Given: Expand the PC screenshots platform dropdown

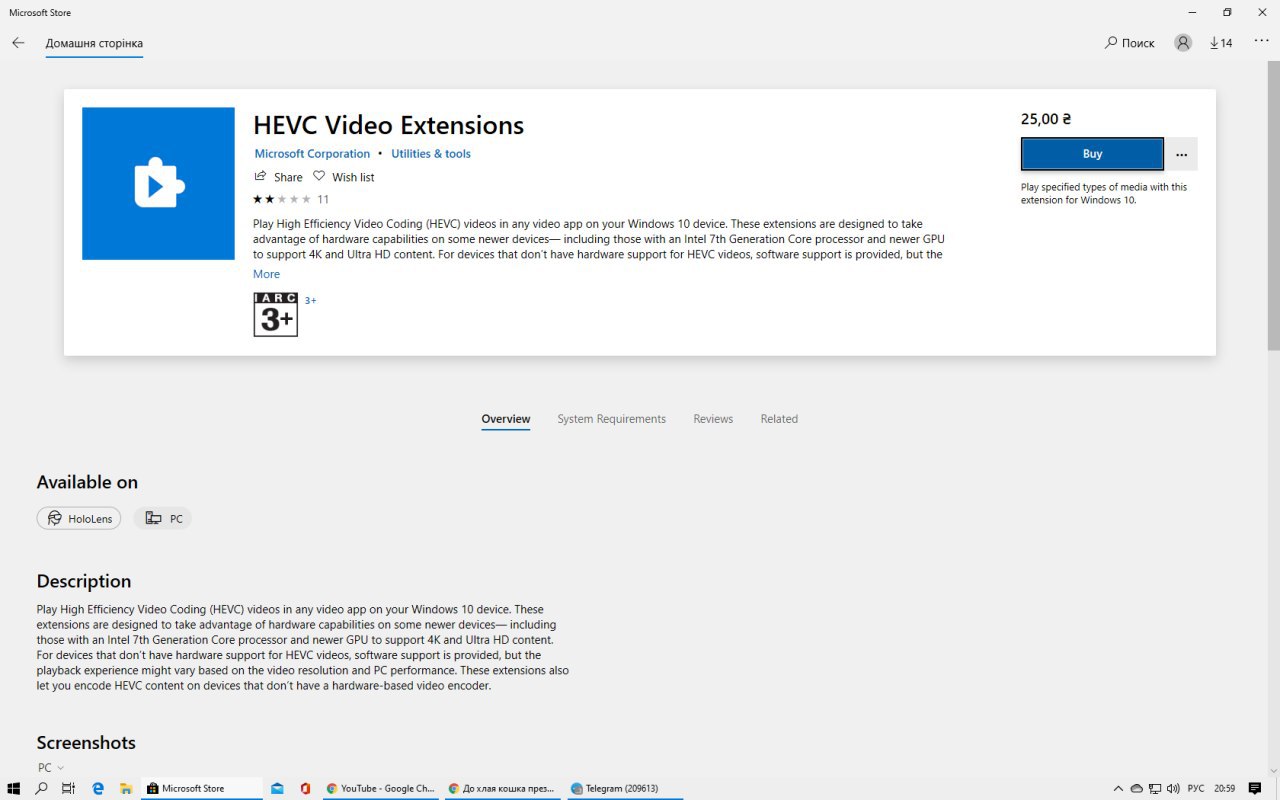Looking at the screenshot, I should (x=51, y=768).
